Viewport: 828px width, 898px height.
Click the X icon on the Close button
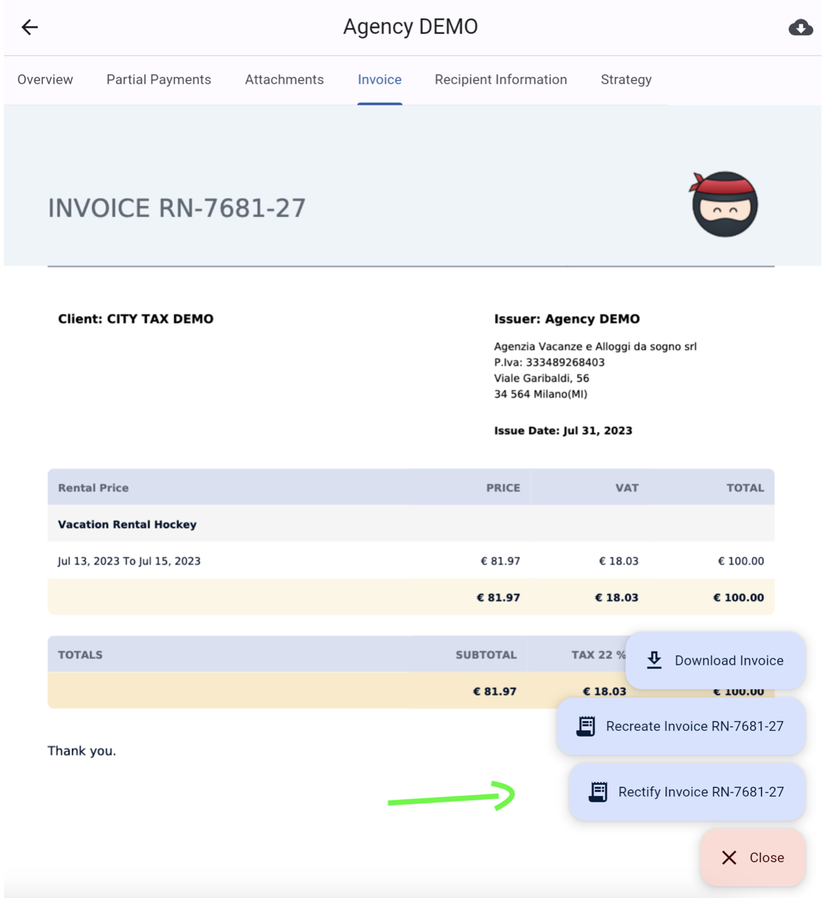(727, 857)
